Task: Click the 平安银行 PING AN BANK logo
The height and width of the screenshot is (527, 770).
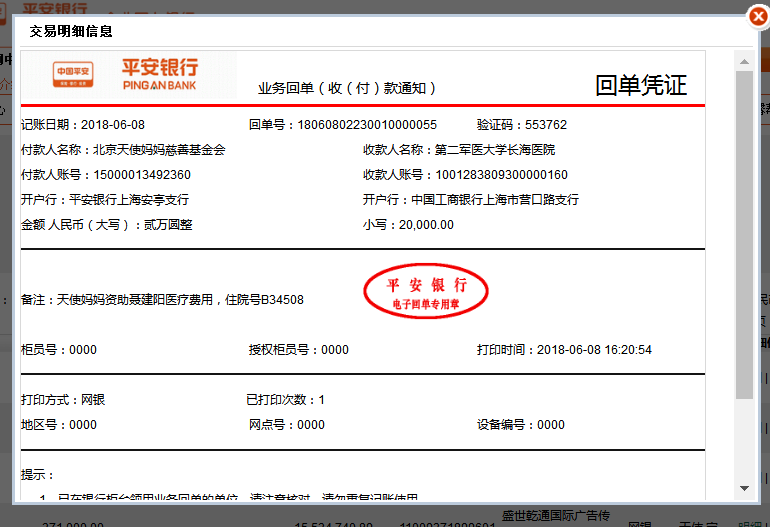Action: coord(160,75)
